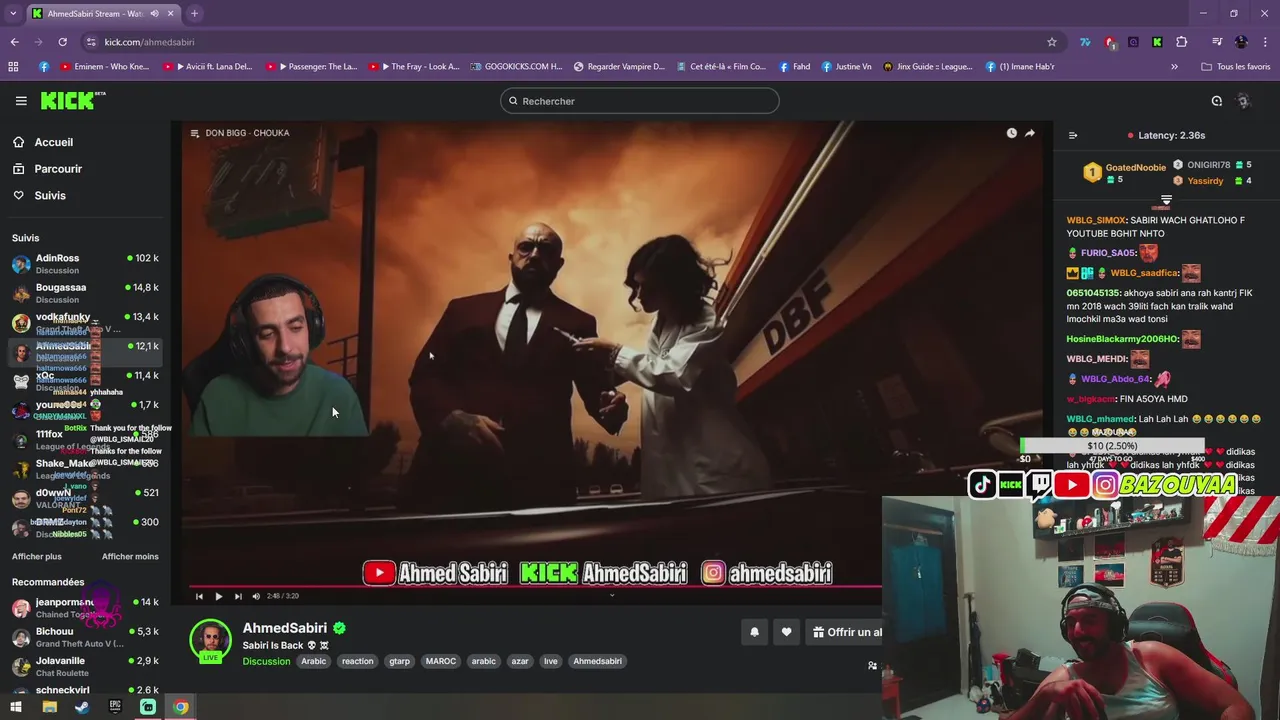
Task: Open AdinRoss followed channel
Action: click(x=85, y=264)
